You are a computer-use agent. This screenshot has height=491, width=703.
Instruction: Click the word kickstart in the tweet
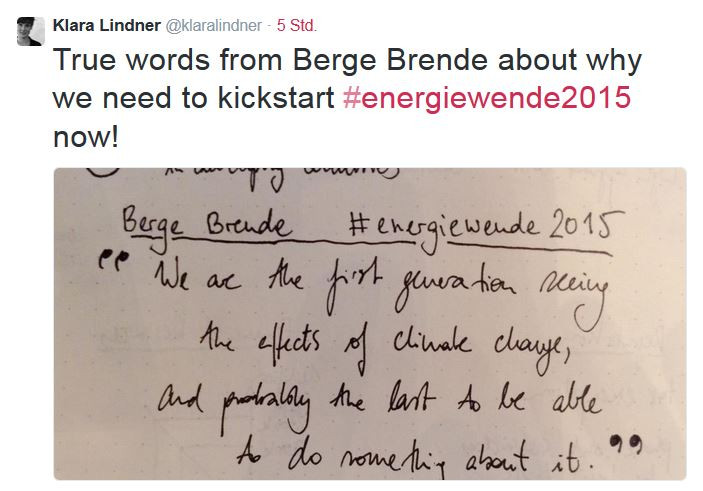tap(276, 98)
